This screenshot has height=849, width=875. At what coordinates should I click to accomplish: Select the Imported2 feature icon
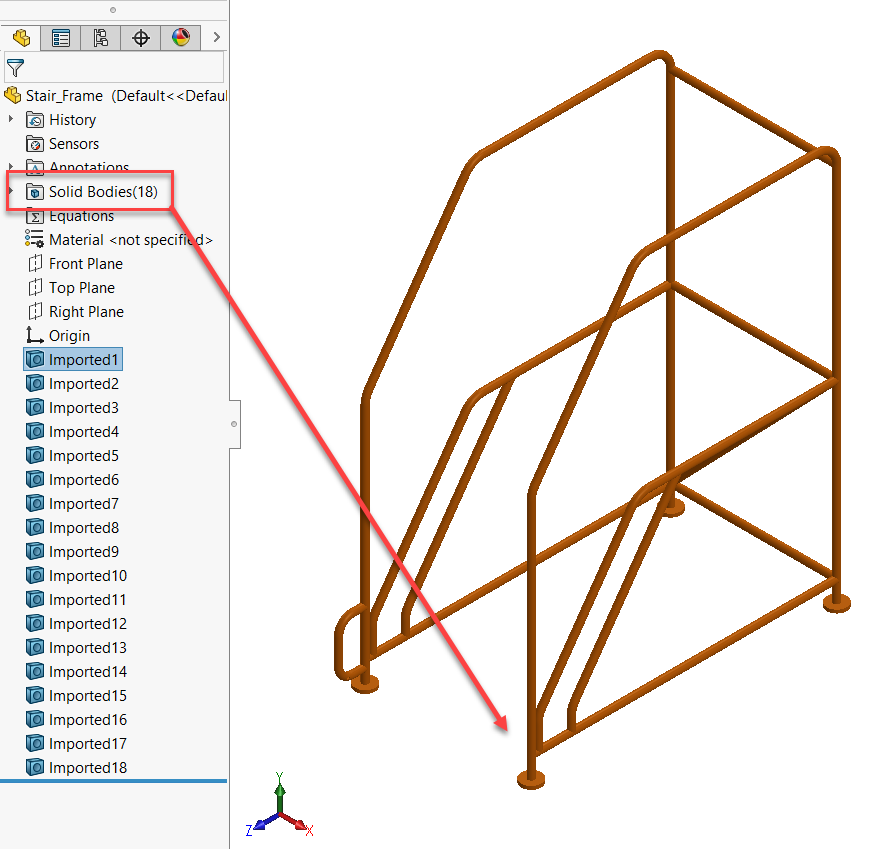[x=35, y=383]
